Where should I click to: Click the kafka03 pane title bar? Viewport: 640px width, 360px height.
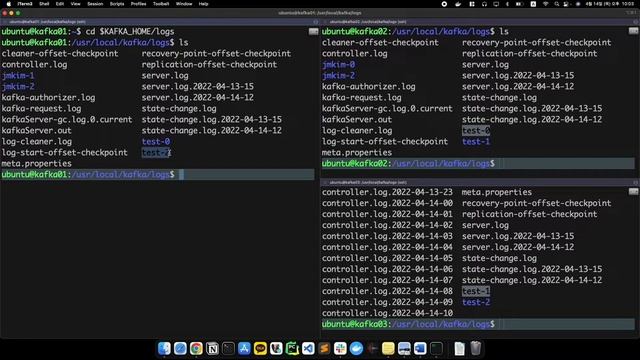pos(480,182)
